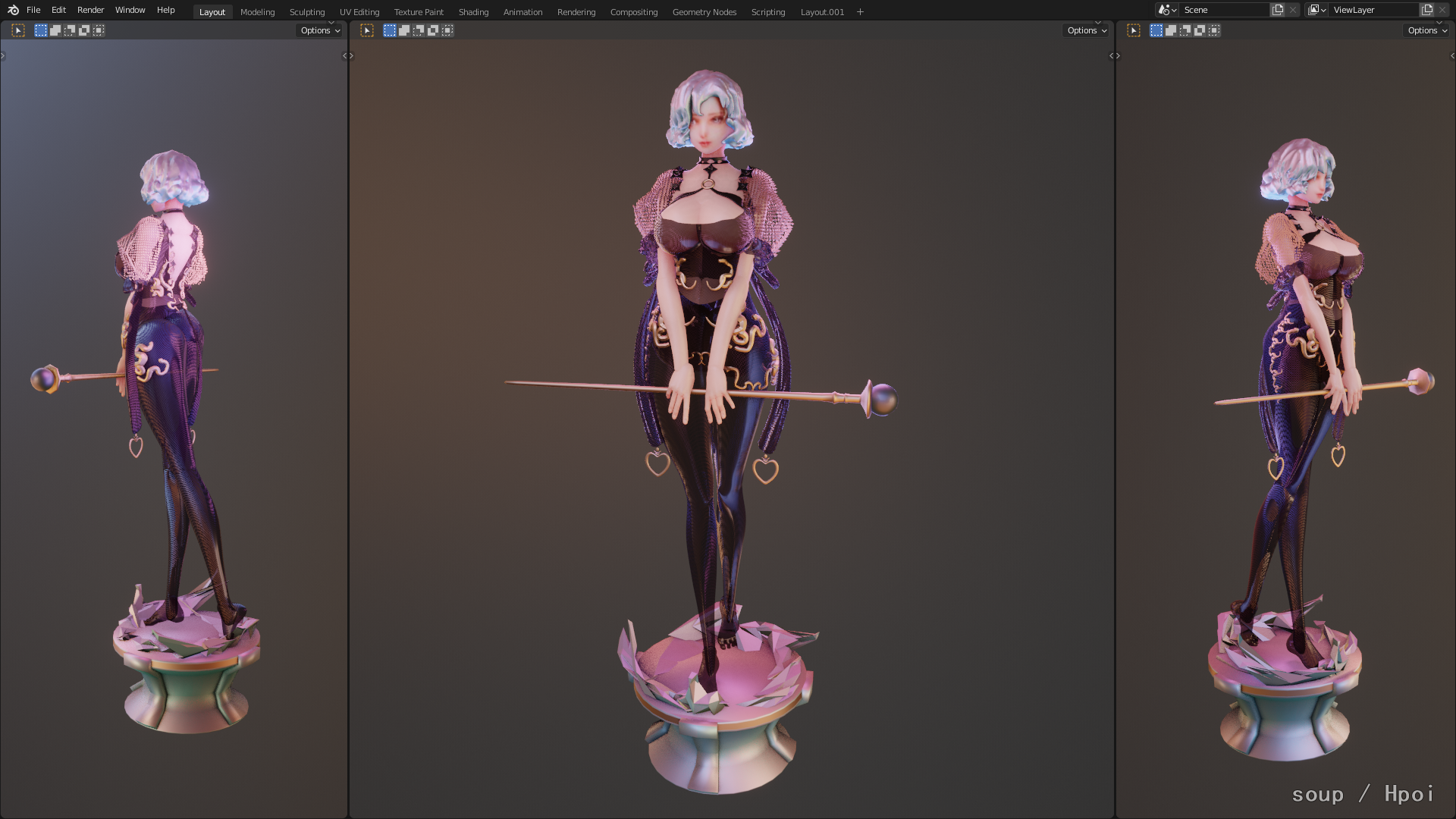1456x819 pixels.
Task: Click Subtract selection mode icon in middle viewport
Action: [x=419, y=30]
